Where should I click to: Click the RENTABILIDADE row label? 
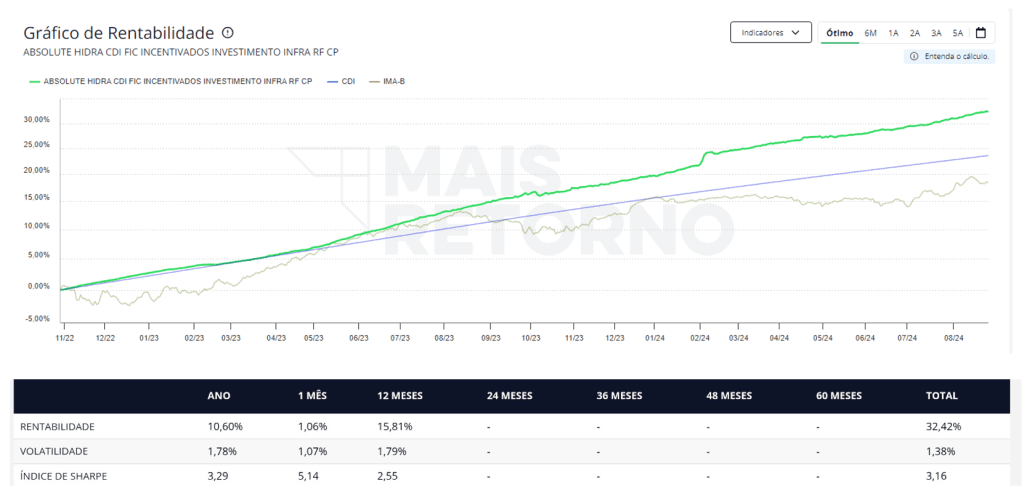57,426
